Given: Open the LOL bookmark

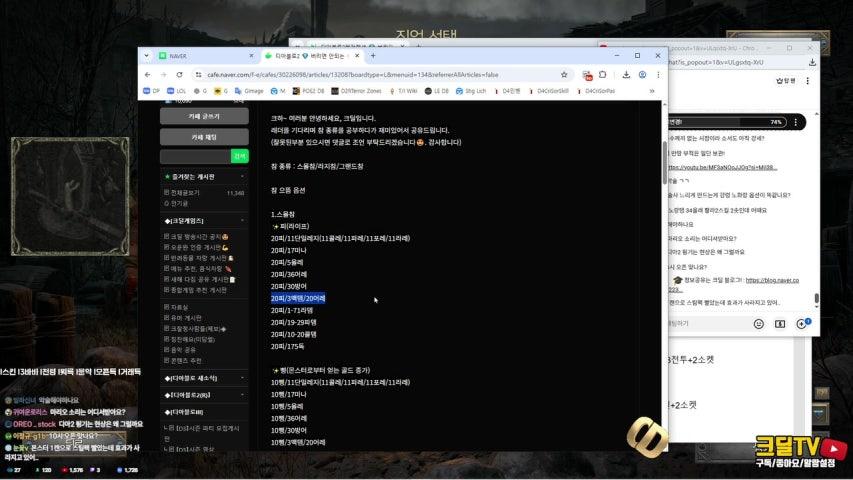Looking at the screenshot, I should (x=177, y=91).
